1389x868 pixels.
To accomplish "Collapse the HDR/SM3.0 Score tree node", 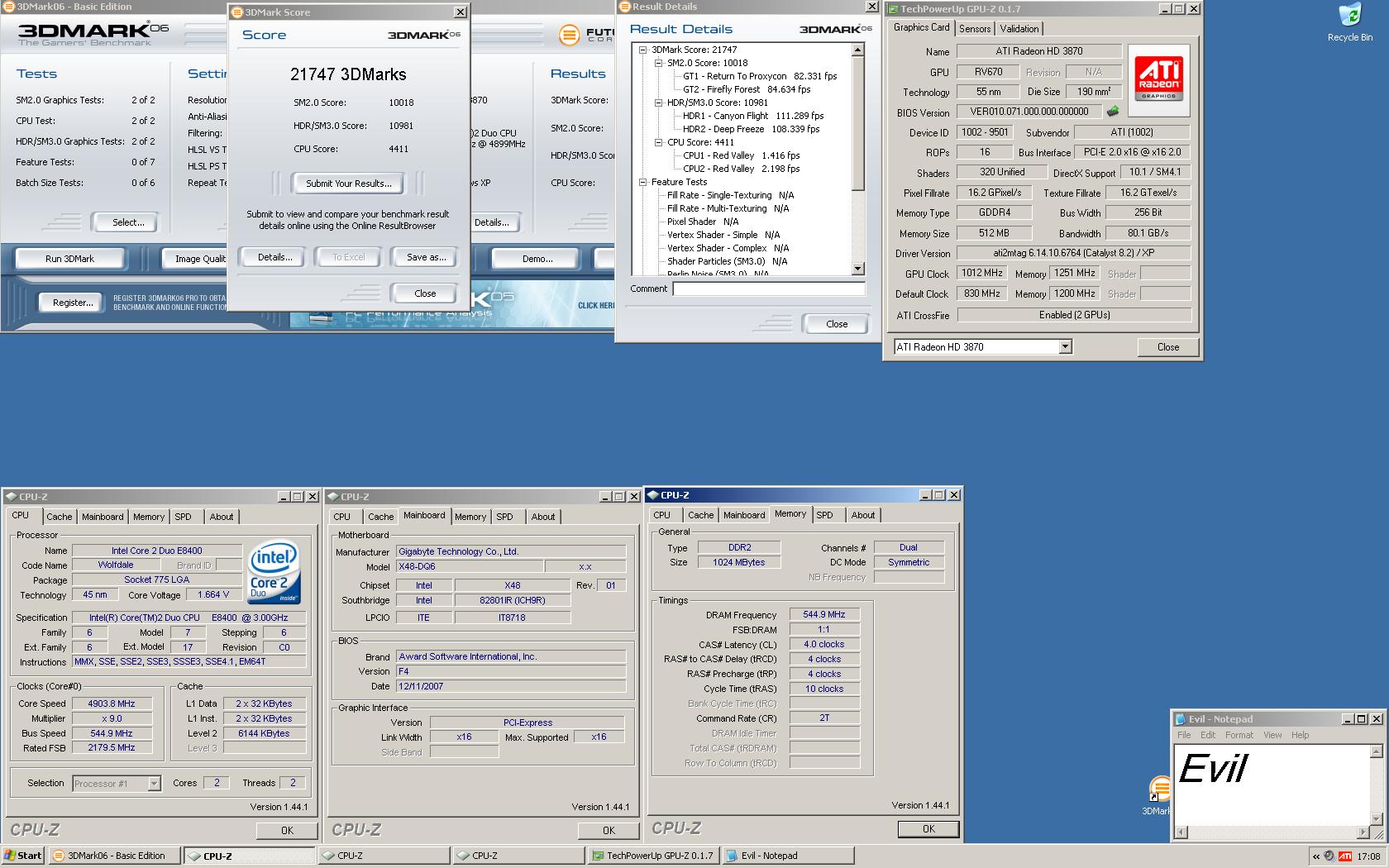I will (659, 103).
